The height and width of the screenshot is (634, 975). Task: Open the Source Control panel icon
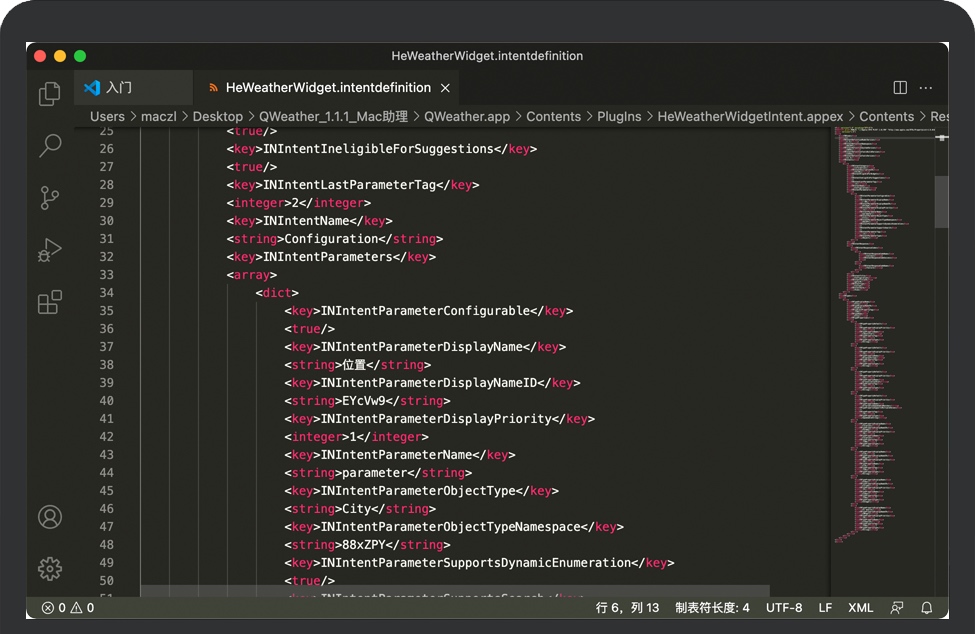(x=49, y=198)
